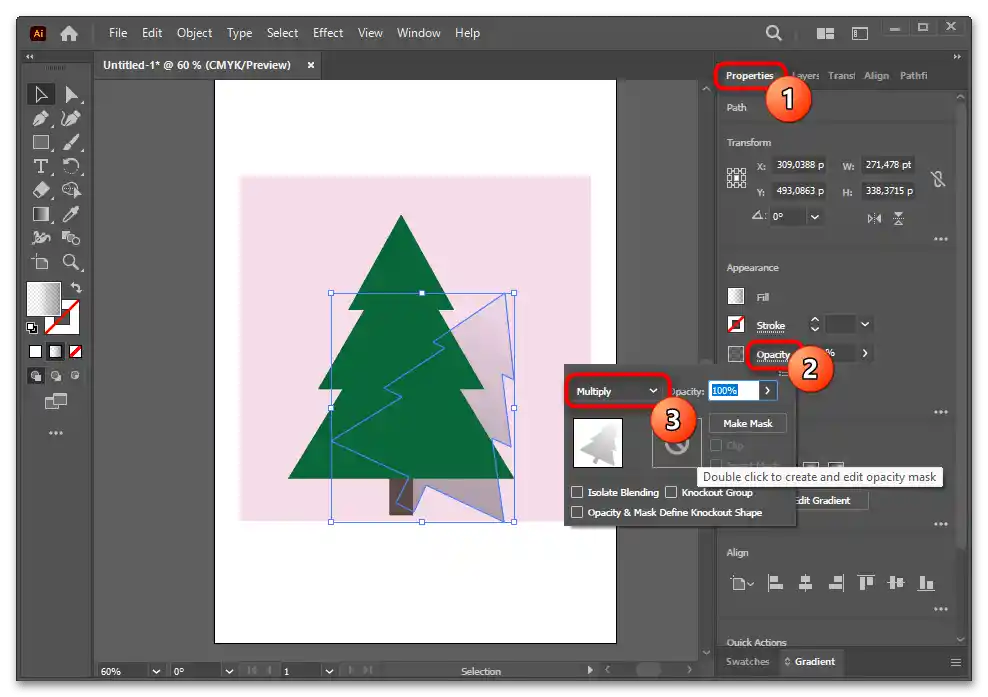Viewport: 988px width, 697px height.
Task: Open the workspace switcher icon
Action: coord(859,33)
